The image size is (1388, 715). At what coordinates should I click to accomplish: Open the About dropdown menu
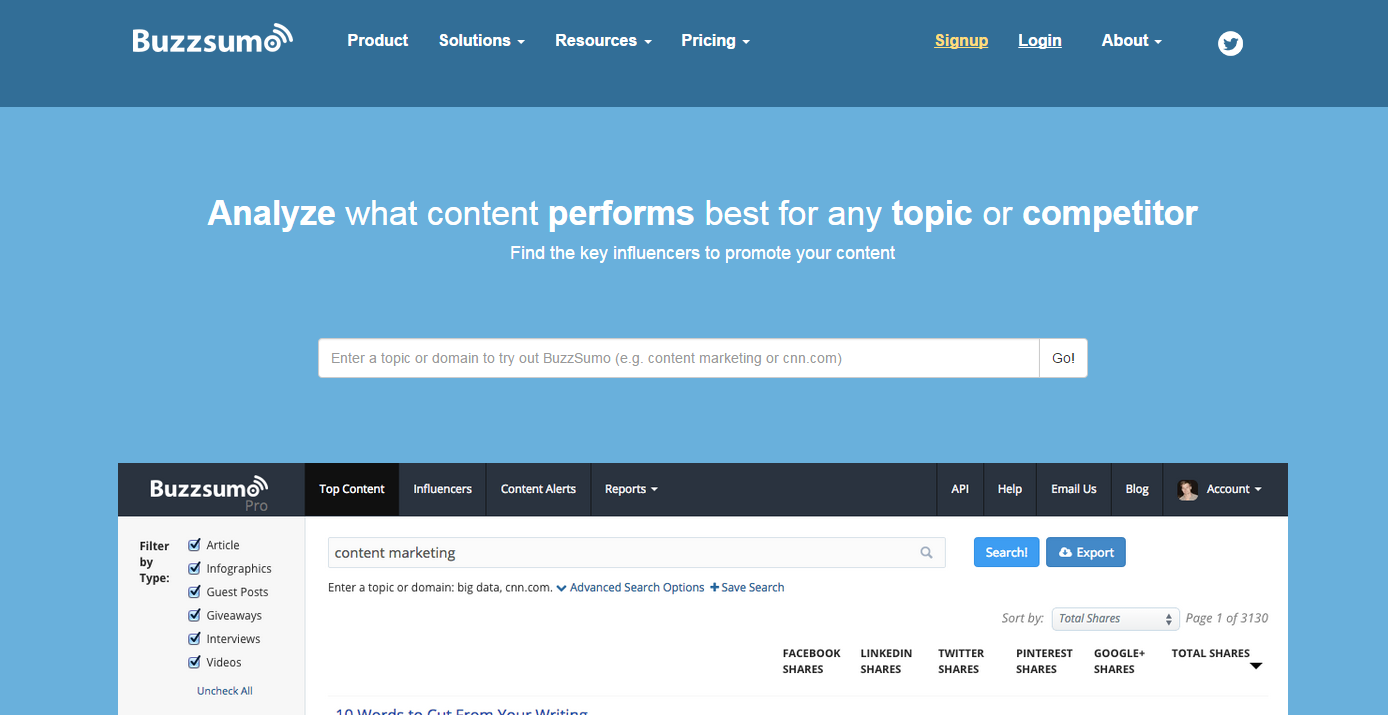click(x=1131, y=40)
